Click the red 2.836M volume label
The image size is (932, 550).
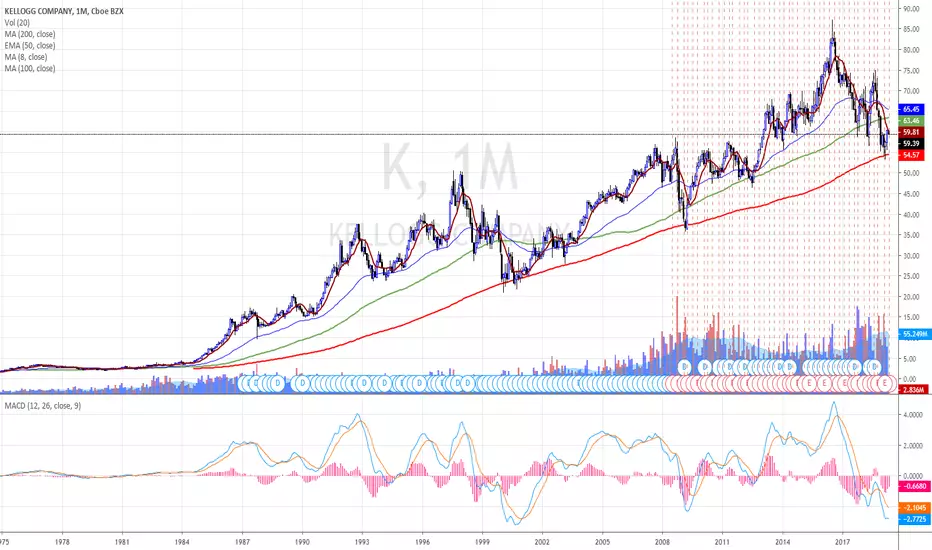point(913,389)
